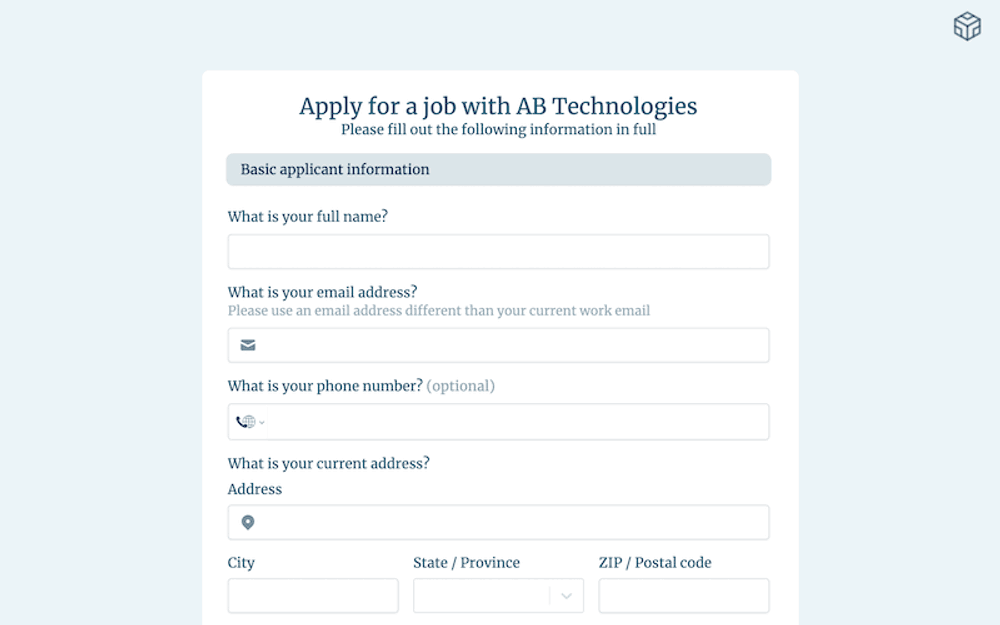Screen dimensions: 1000x625
Task: Focus the City text field
Action: pyautogui.click(x=313, y=596)
